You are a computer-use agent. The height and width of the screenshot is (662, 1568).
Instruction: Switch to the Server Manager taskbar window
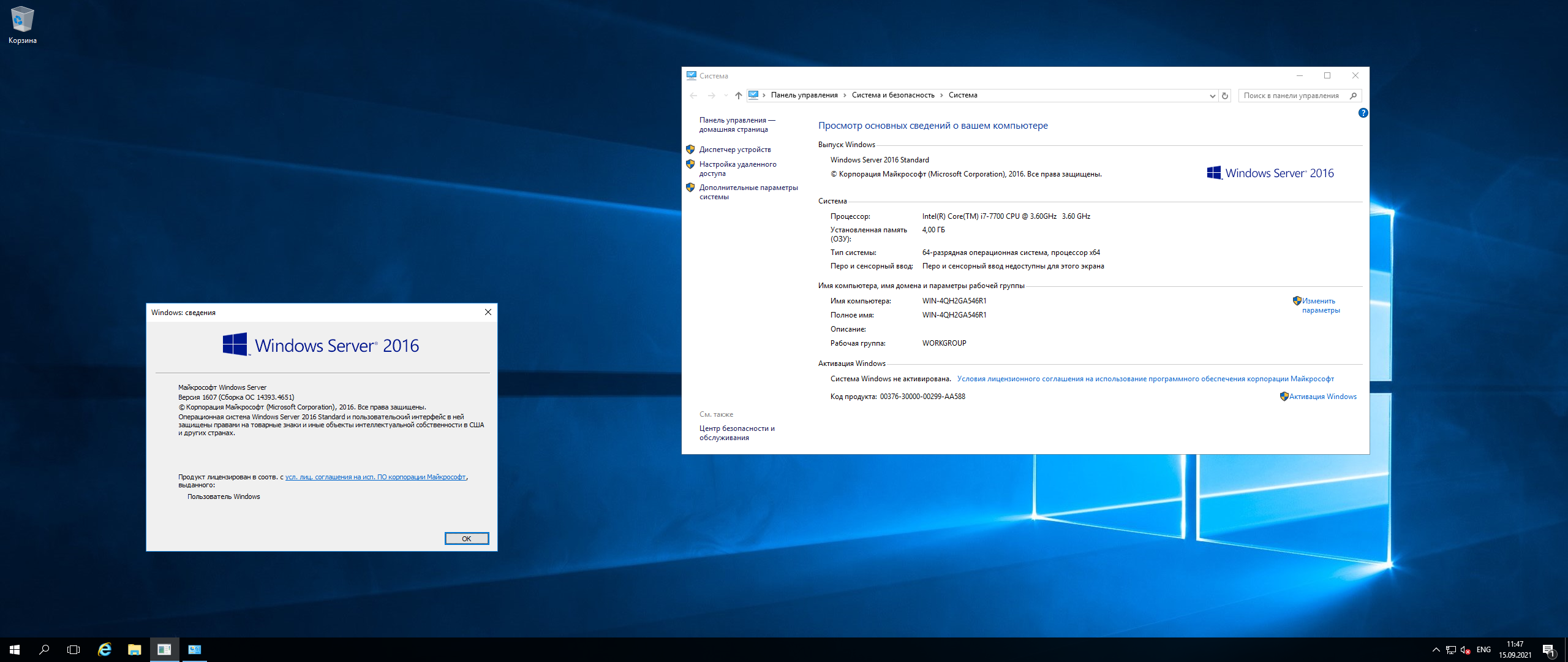pos(164,650)
